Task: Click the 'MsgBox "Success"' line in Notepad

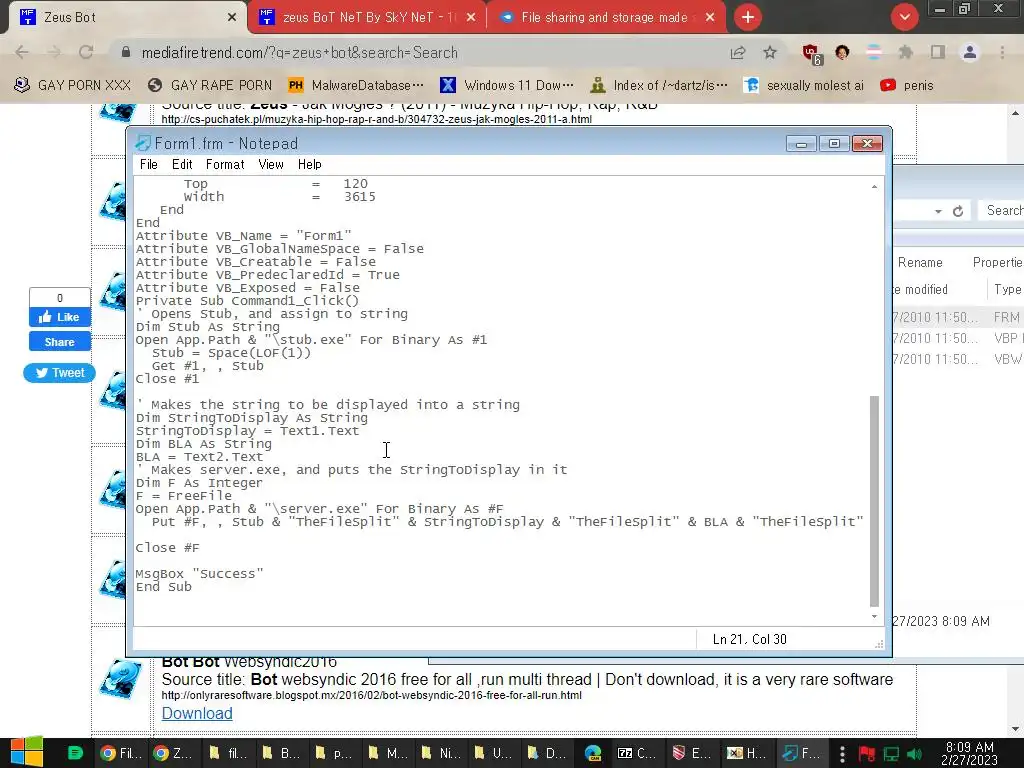Action: pos(199,574)
